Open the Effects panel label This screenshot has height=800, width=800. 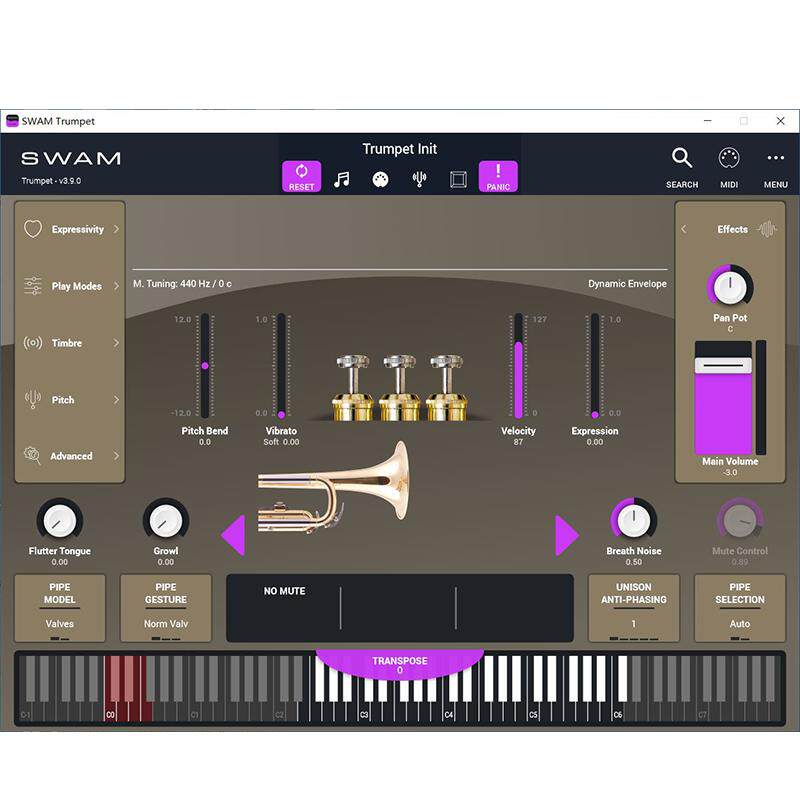point(732,229)
